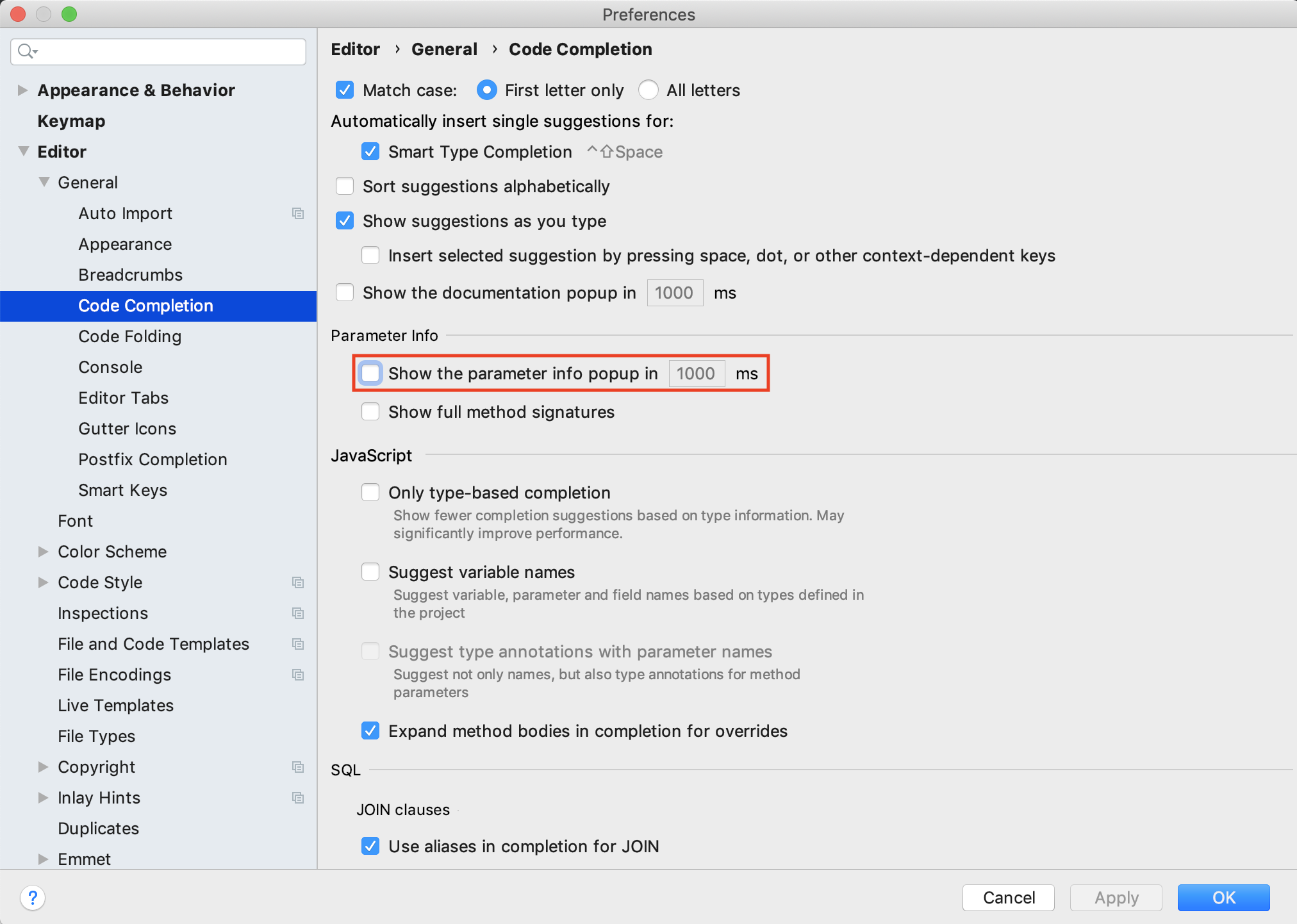Screen dimensions: 1297x924
Task: Enable Show the parameter info popup checkbox
Action: [x=370, y=374]
